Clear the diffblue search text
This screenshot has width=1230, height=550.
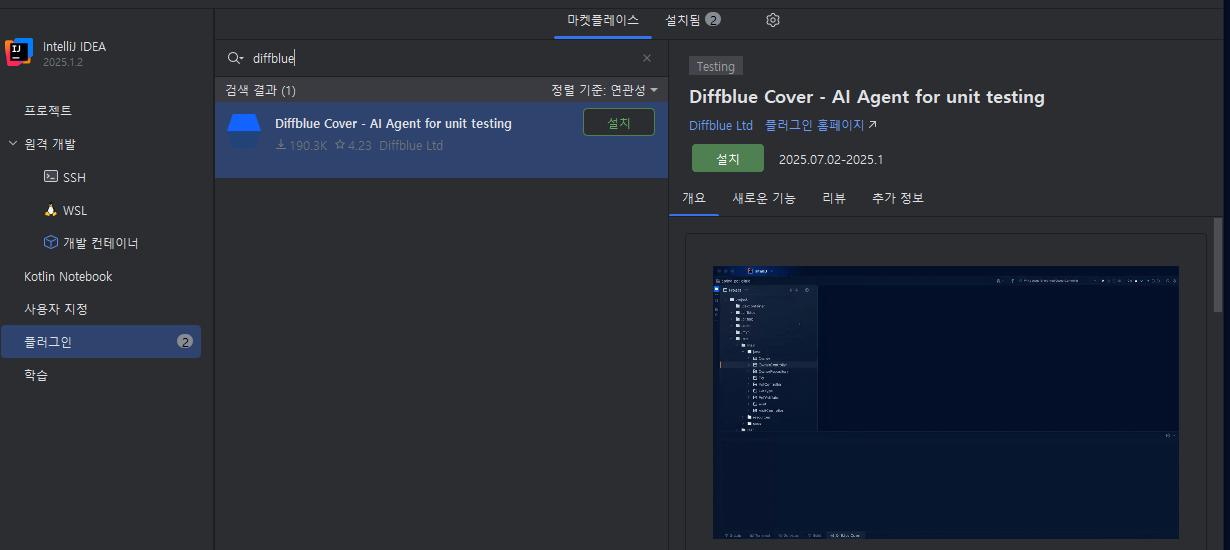point(647,58)
